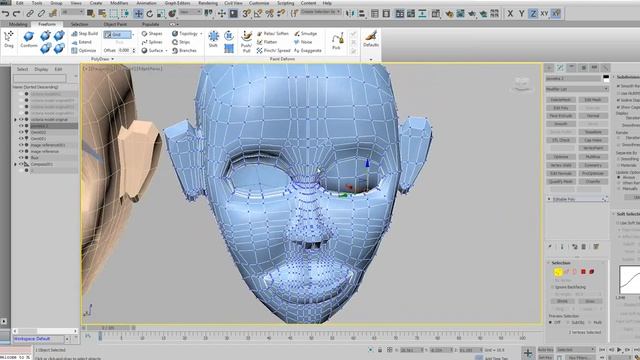Select Polygon sub-object level icon
The height and width of the screenshot is (360, 640).
click(583, 272)
